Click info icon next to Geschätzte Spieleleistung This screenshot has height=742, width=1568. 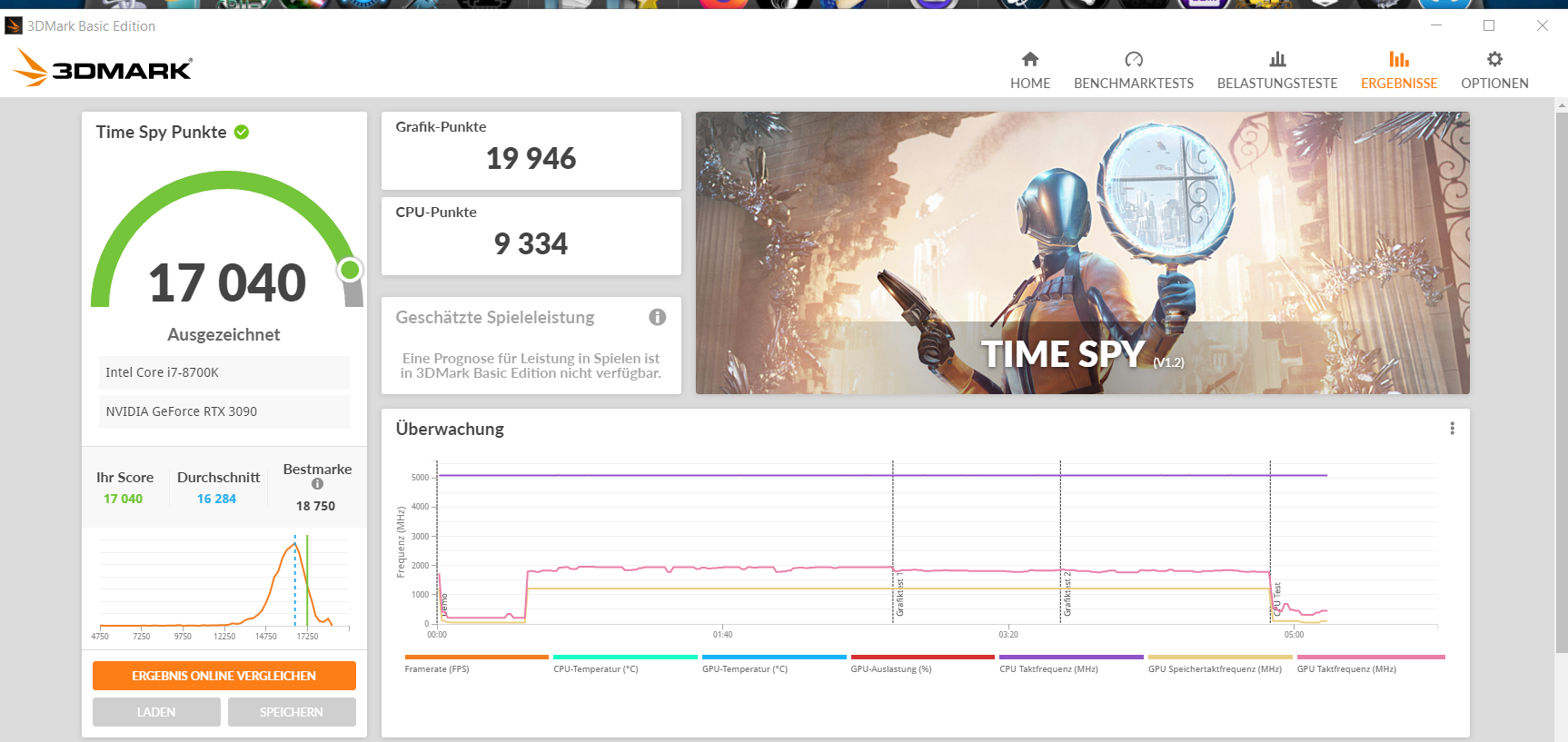point(658,317)
